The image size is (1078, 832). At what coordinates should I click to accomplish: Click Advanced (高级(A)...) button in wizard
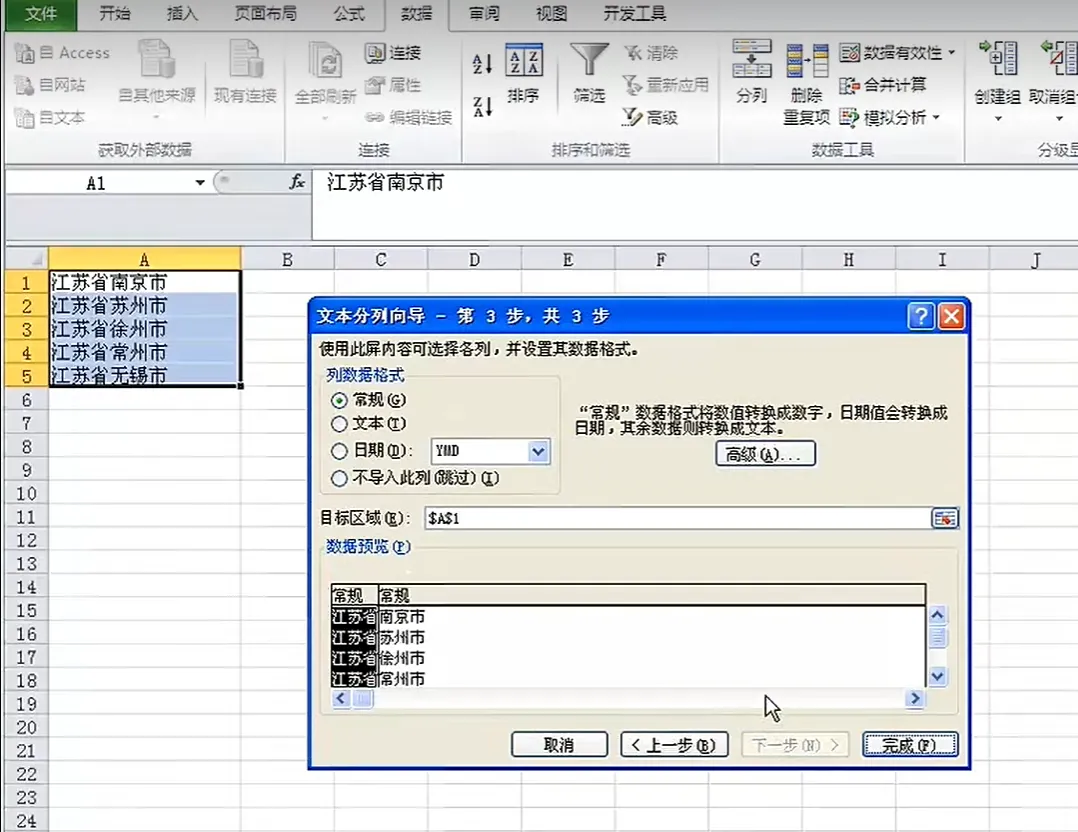[x=765, y=455]
